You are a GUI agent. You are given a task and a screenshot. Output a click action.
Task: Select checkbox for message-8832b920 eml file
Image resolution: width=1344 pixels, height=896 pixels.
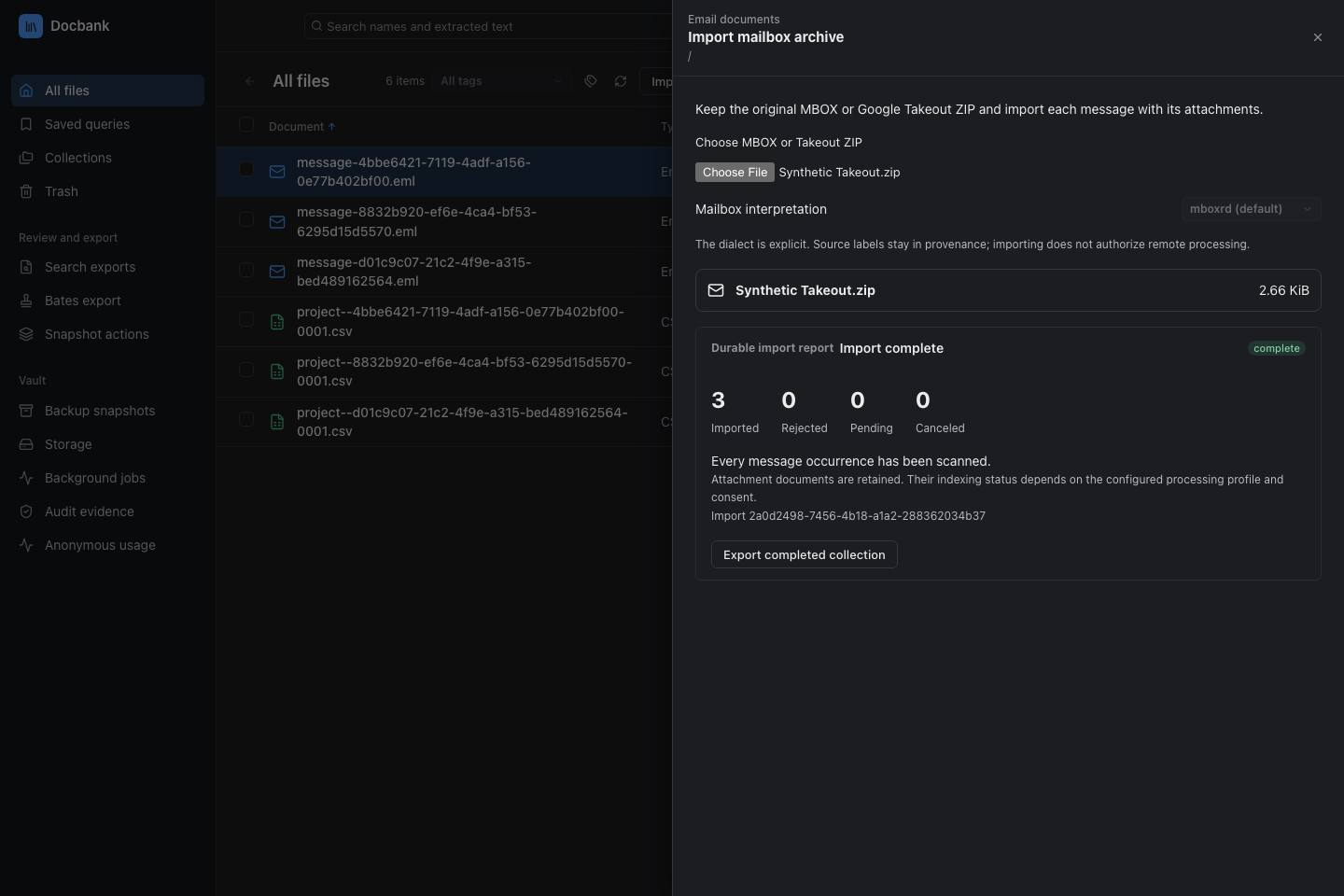[246, 219]
